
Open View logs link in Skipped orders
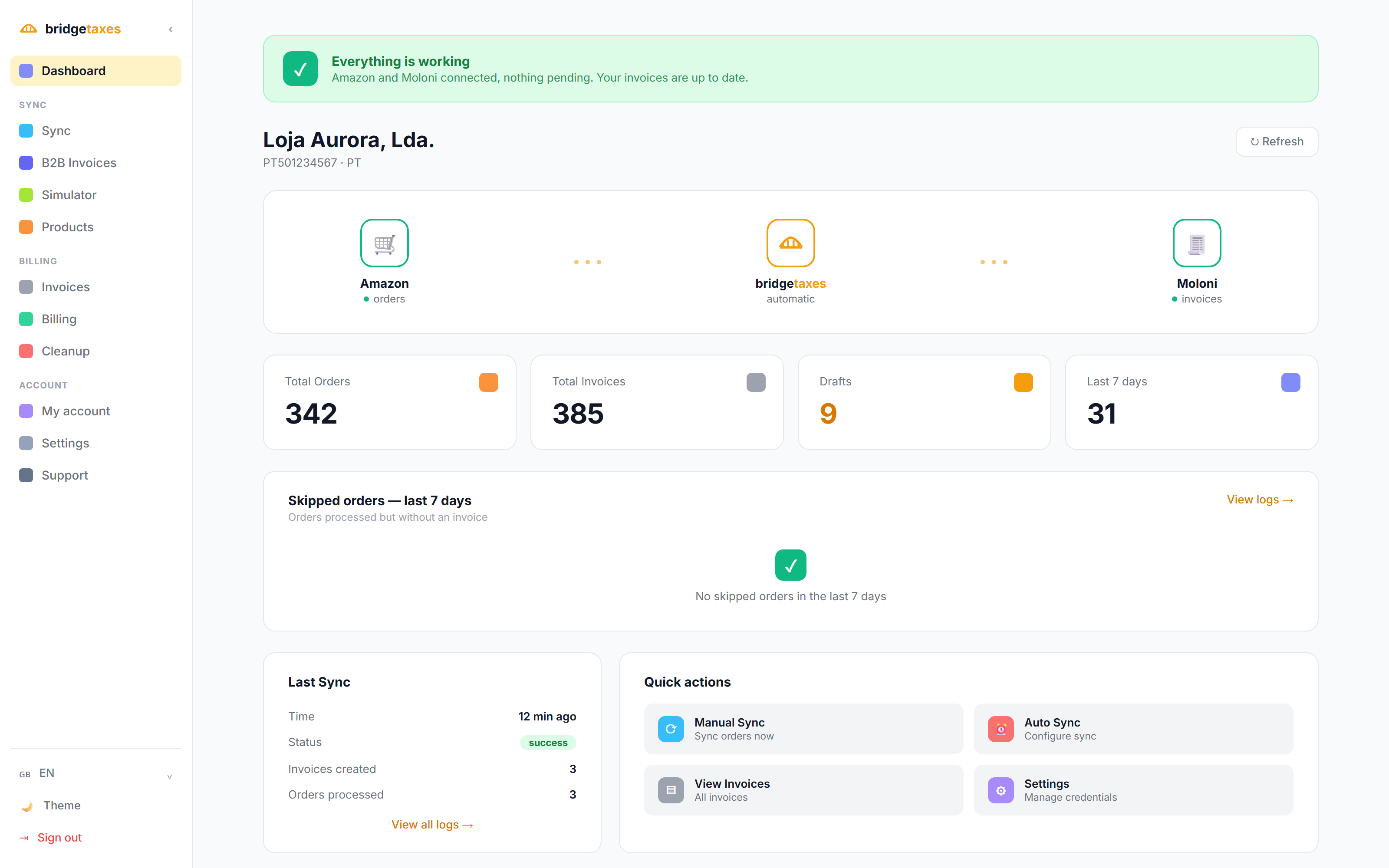tap(1260, 500)
